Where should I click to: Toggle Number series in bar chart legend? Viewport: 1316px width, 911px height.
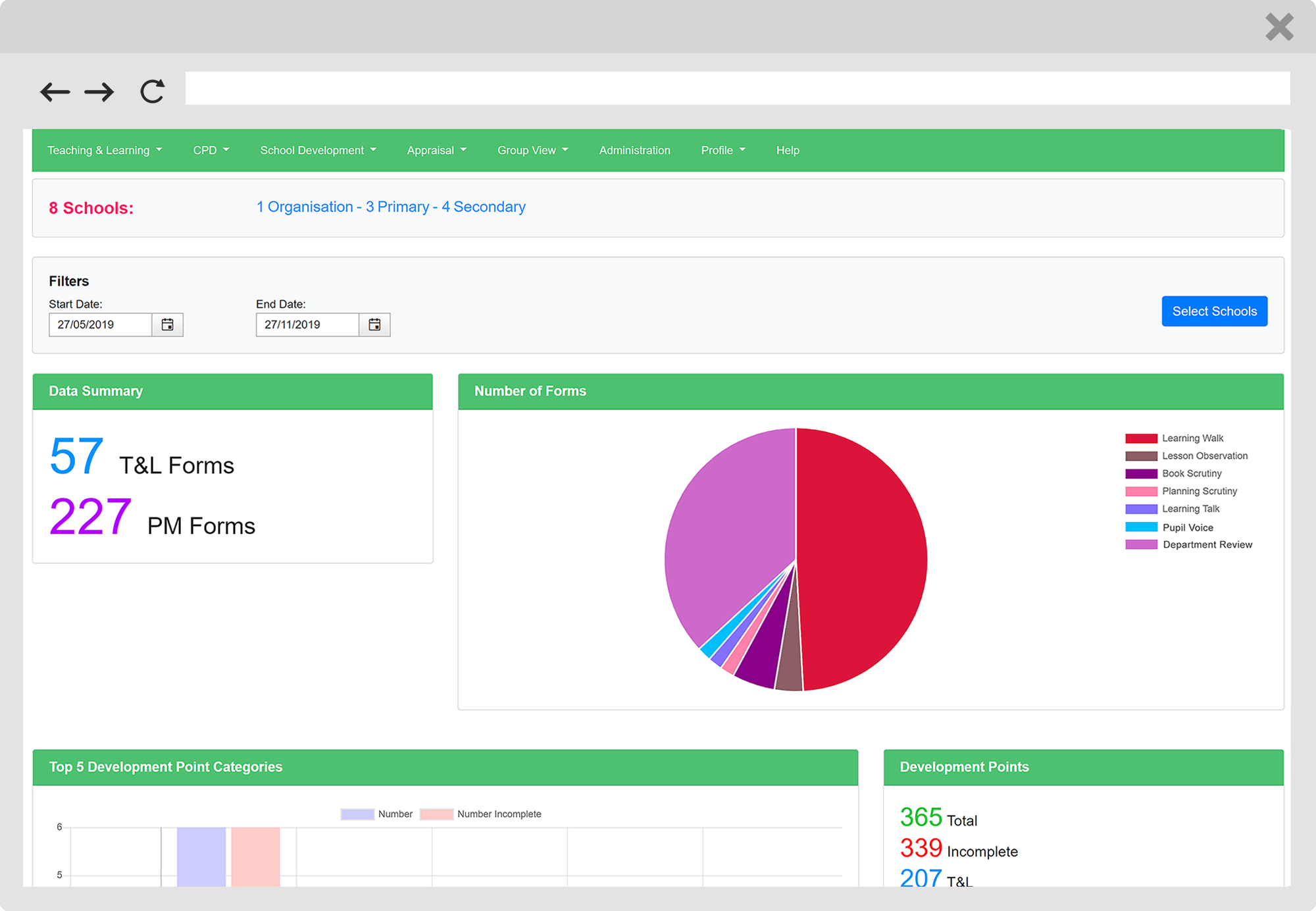point(357,814)
